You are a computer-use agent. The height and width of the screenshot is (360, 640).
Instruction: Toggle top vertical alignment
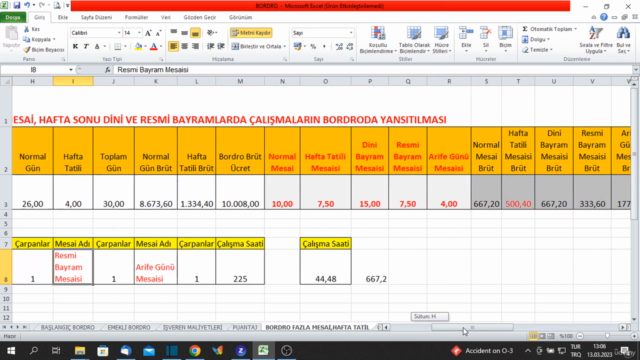click(173, 33)
